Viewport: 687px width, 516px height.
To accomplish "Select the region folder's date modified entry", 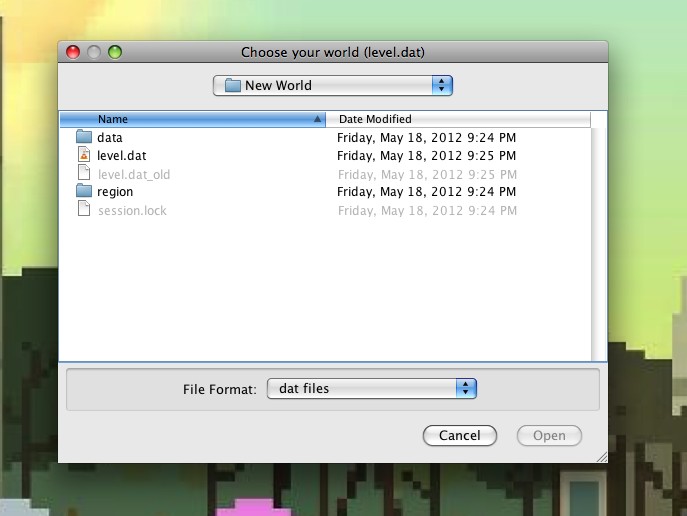I will pos(426,192).
